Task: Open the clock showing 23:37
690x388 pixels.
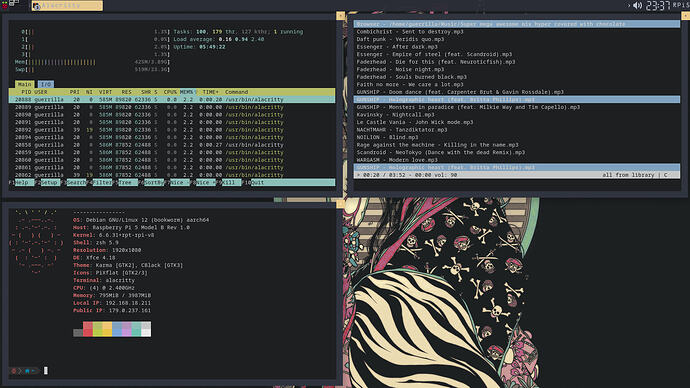Action: pyautogui.click(x=658, y=6)
